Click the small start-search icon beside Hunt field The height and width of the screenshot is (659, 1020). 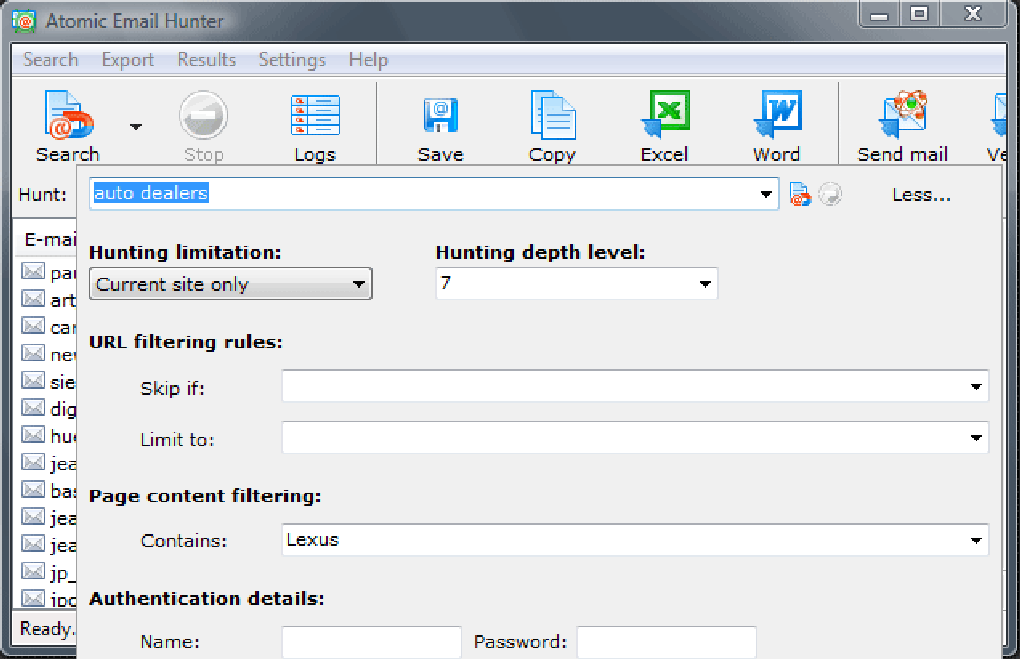pos(800,195)
